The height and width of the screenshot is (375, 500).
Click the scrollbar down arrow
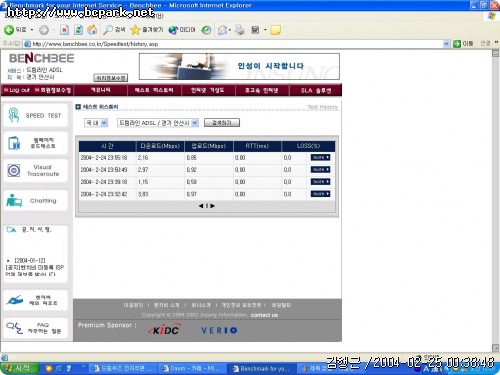pyautogui.click(x=496, y=348)
